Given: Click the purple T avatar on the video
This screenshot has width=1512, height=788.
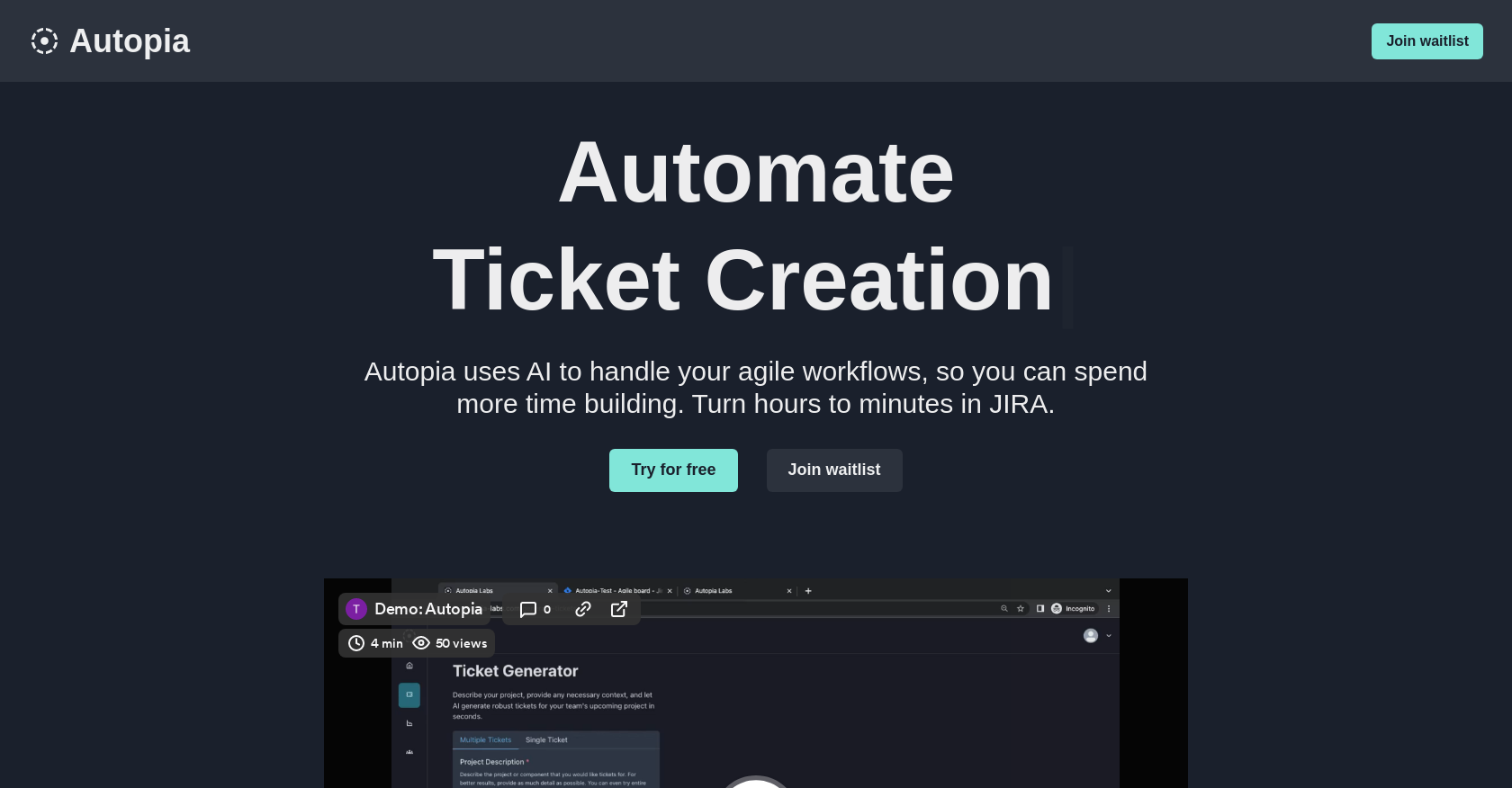Looking at the screenshot, I should pyautogui.click(x=356, y=609).
